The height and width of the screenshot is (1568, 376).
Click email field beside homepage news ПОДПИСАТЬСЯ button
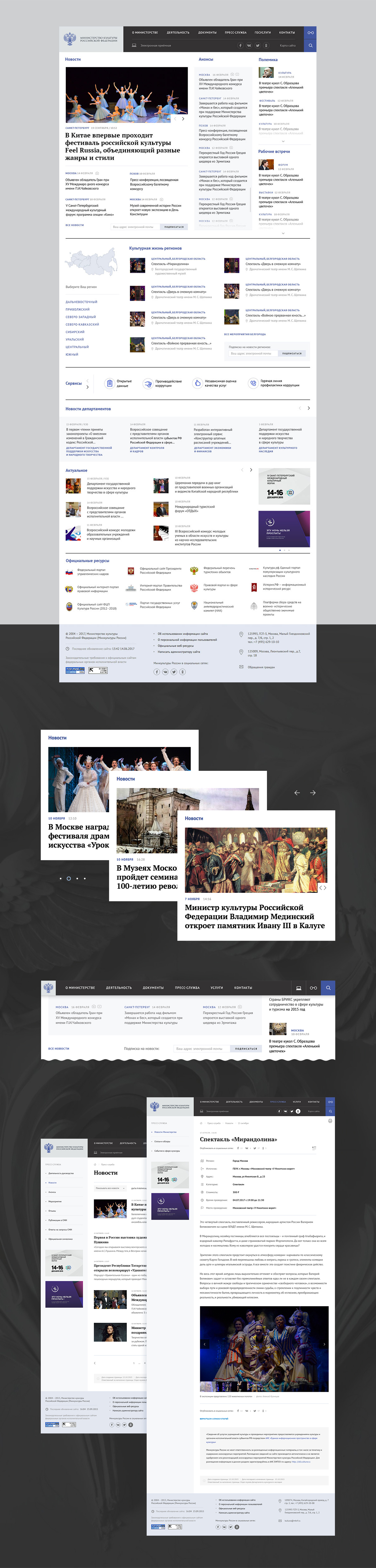135,226
